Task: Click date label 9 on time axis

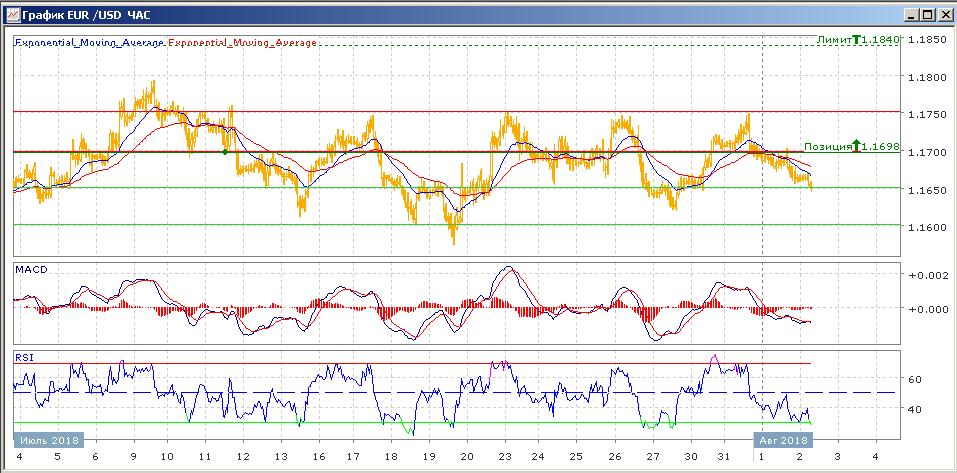Action: pyautogui.click(x=134, y=457)
